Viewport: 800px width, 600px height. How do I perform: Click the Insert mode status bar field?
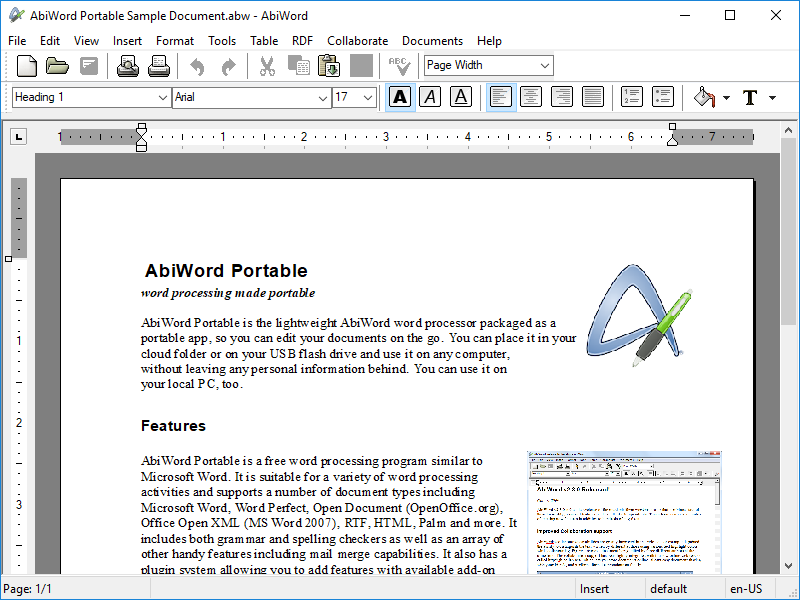(x=594, y=589)
